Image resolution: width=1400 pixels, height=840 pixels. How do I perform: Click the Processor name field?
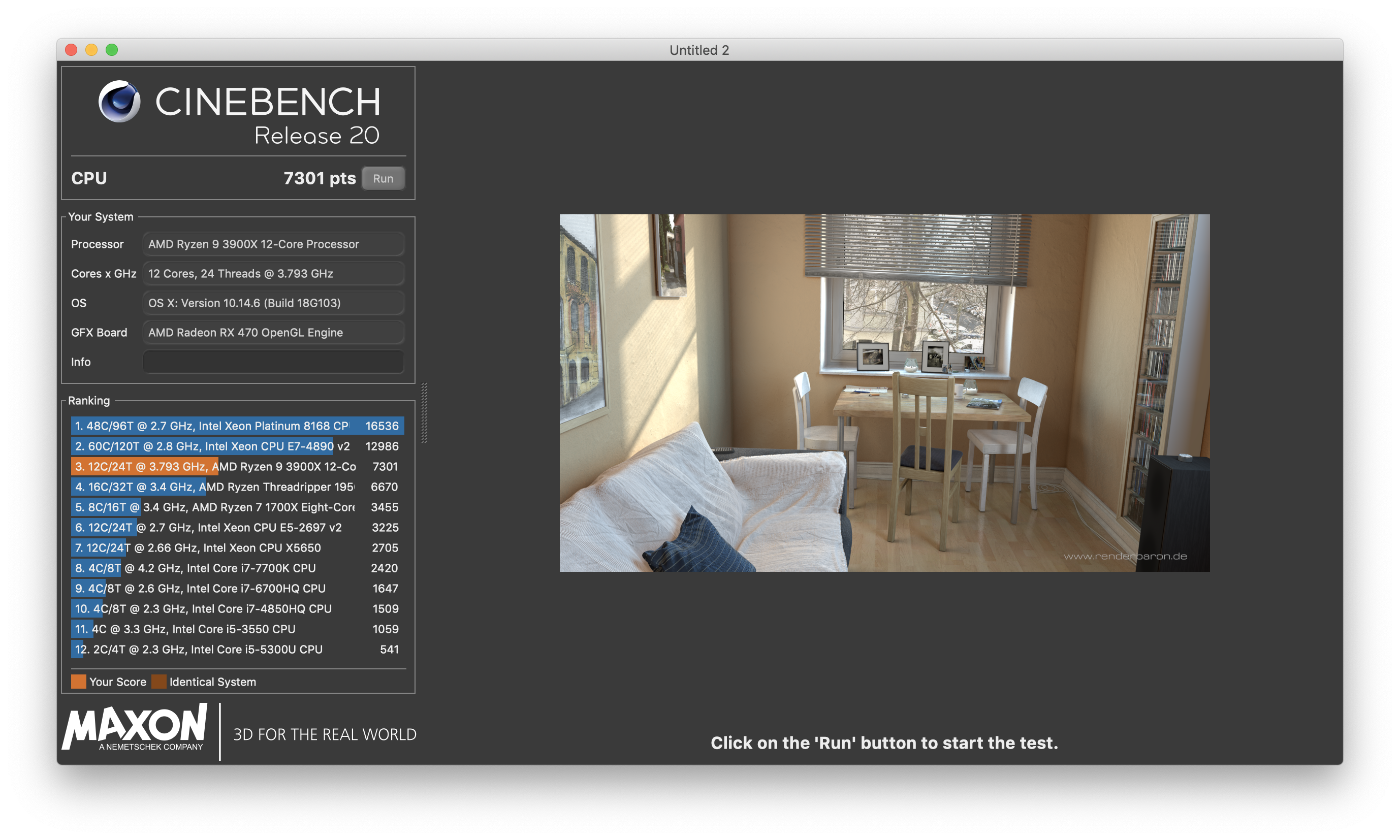tap(273, 244)
